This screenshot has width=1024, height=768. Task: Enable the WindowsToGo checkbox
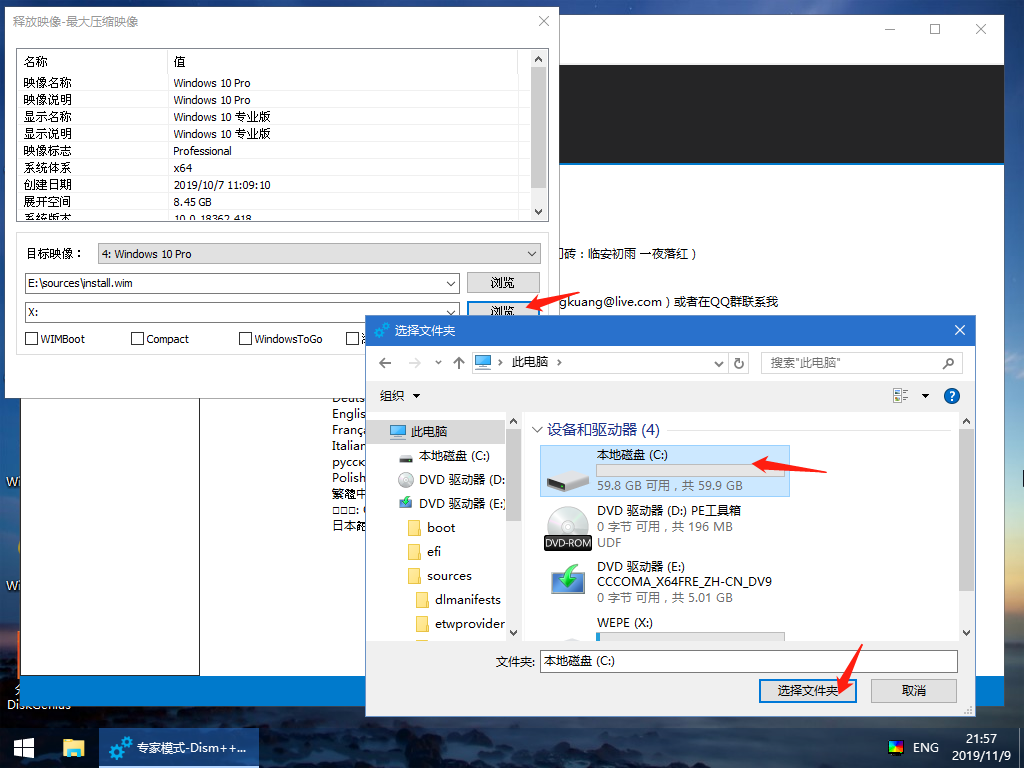coord(245,339)
